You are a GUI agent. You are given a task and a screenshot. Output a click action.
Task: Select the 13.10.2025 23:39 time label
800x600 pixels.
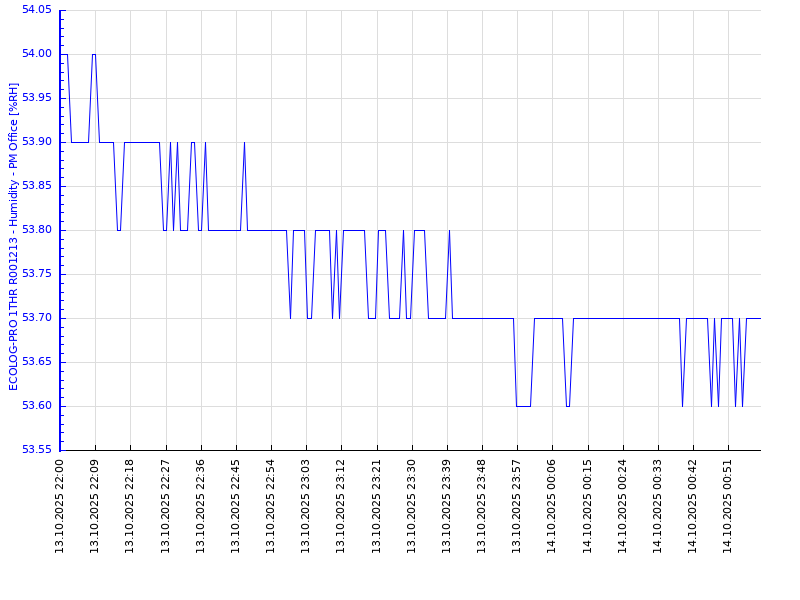(x=447, y=506)
